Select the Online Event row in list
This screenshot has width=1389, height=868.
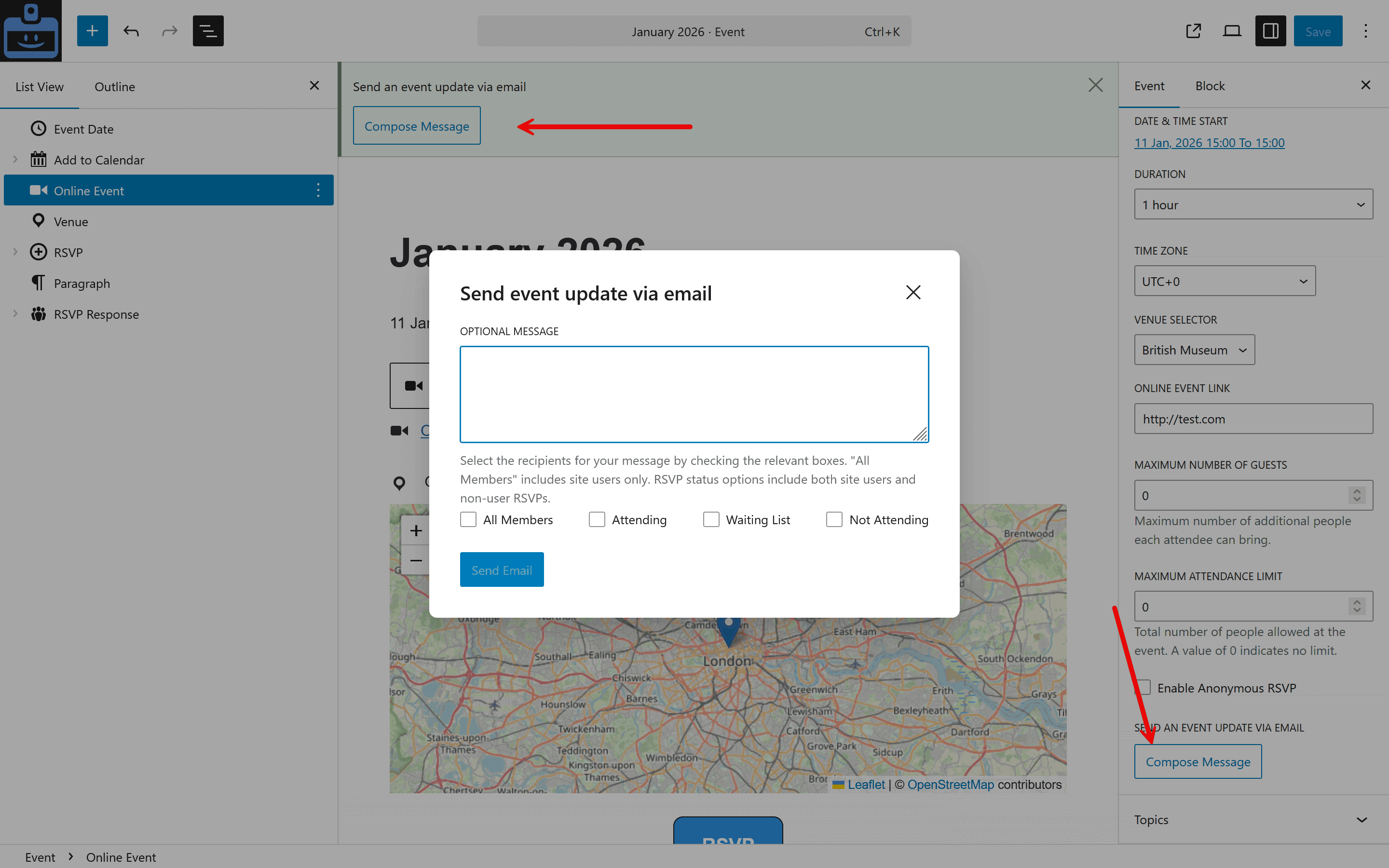pos(168,190)
